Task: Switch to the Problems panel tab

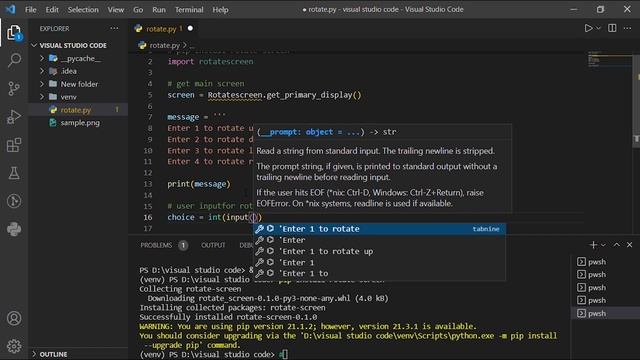Action: tap(163, 245)
